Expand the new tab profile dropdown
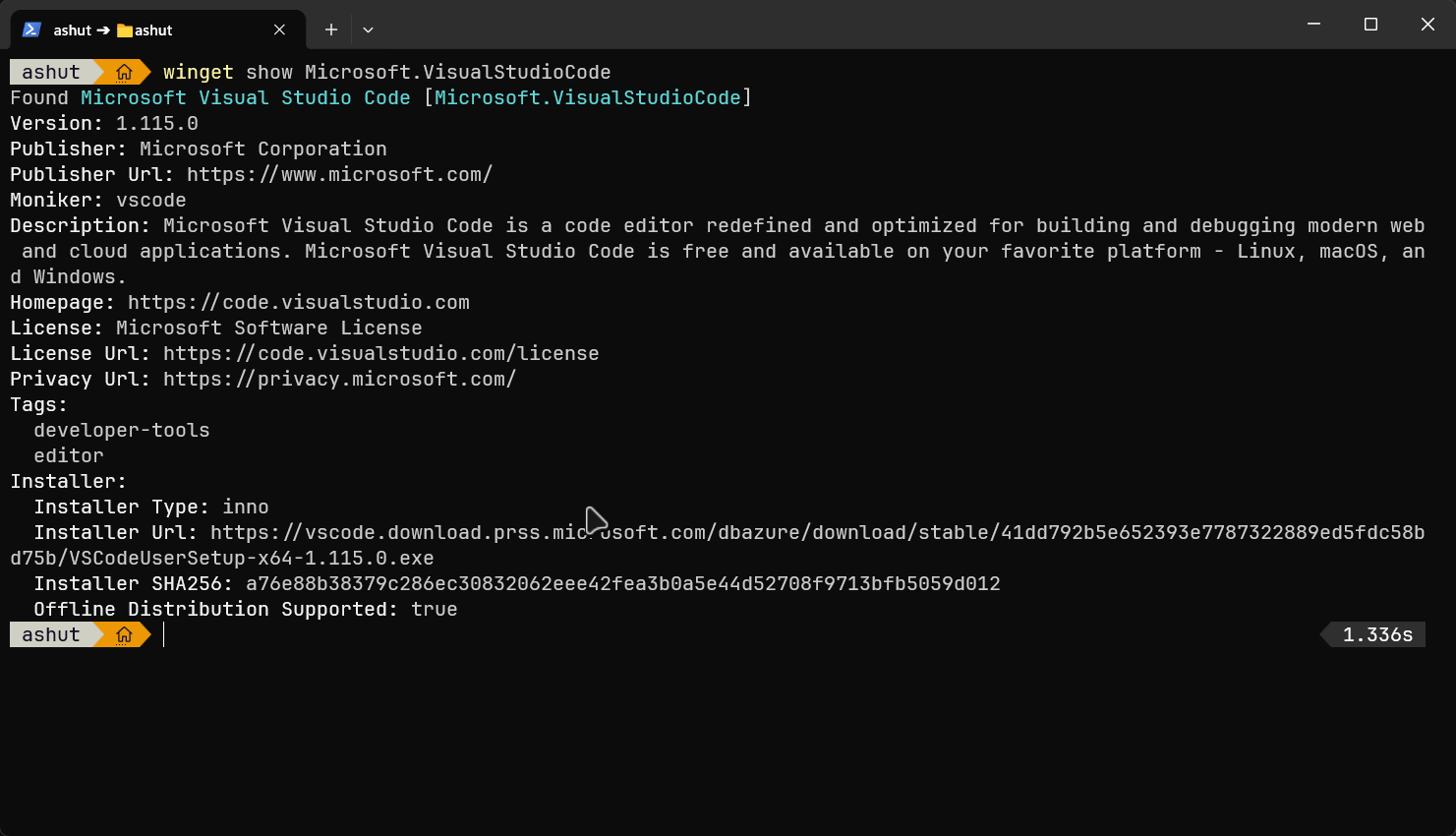The image size is (1456, 836). point(368,30)
